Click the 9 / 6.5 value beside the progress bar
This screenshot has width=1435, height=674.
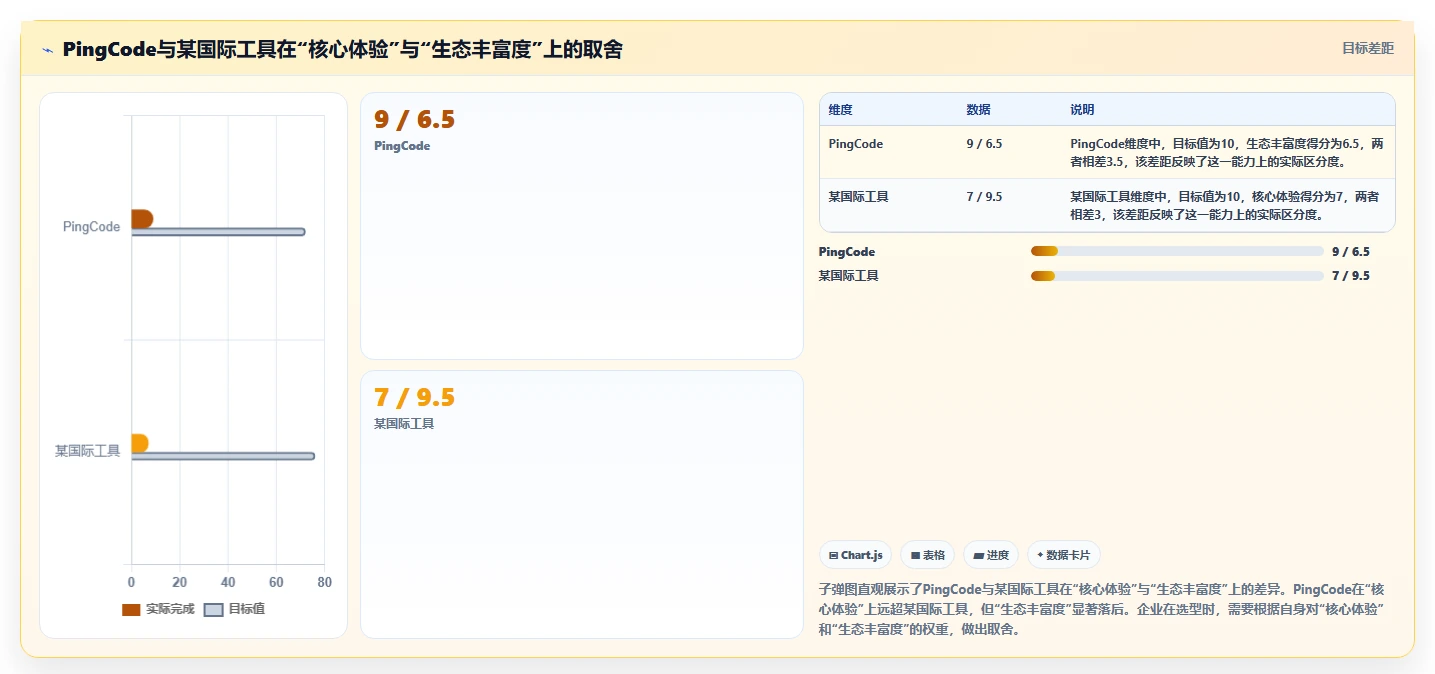coord(1351,252)
